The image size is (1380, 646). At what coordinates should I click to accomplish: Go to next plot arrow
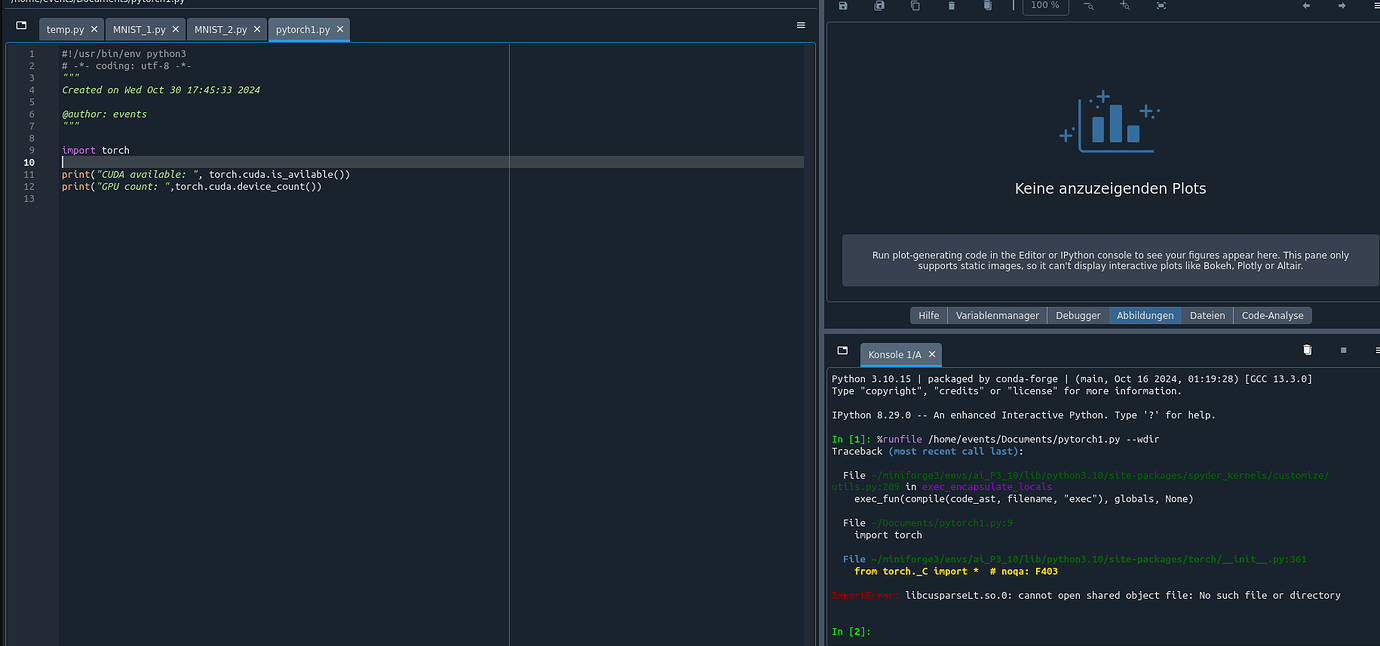(1342, 6)
